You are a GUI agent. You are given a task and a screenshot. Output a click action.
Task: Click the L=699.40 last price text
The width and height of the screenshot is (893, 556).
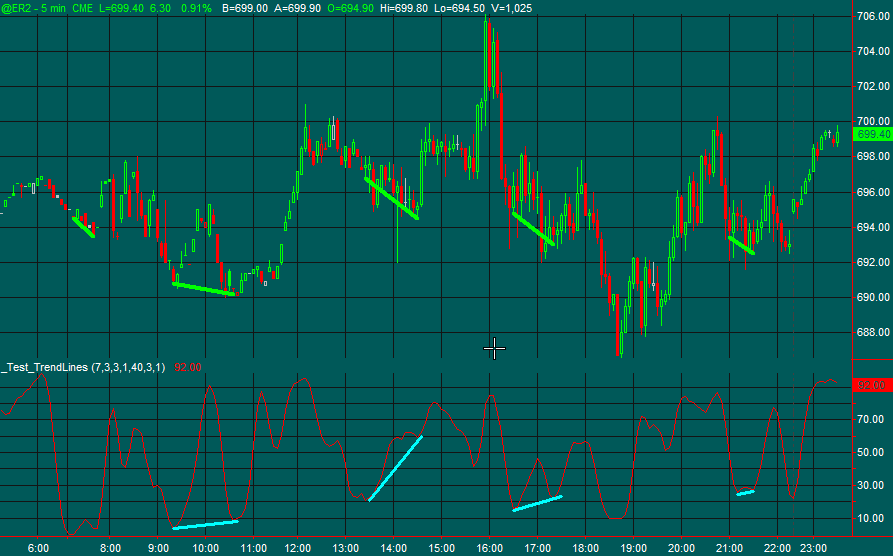pyautogui.click(x=122, y=8)
